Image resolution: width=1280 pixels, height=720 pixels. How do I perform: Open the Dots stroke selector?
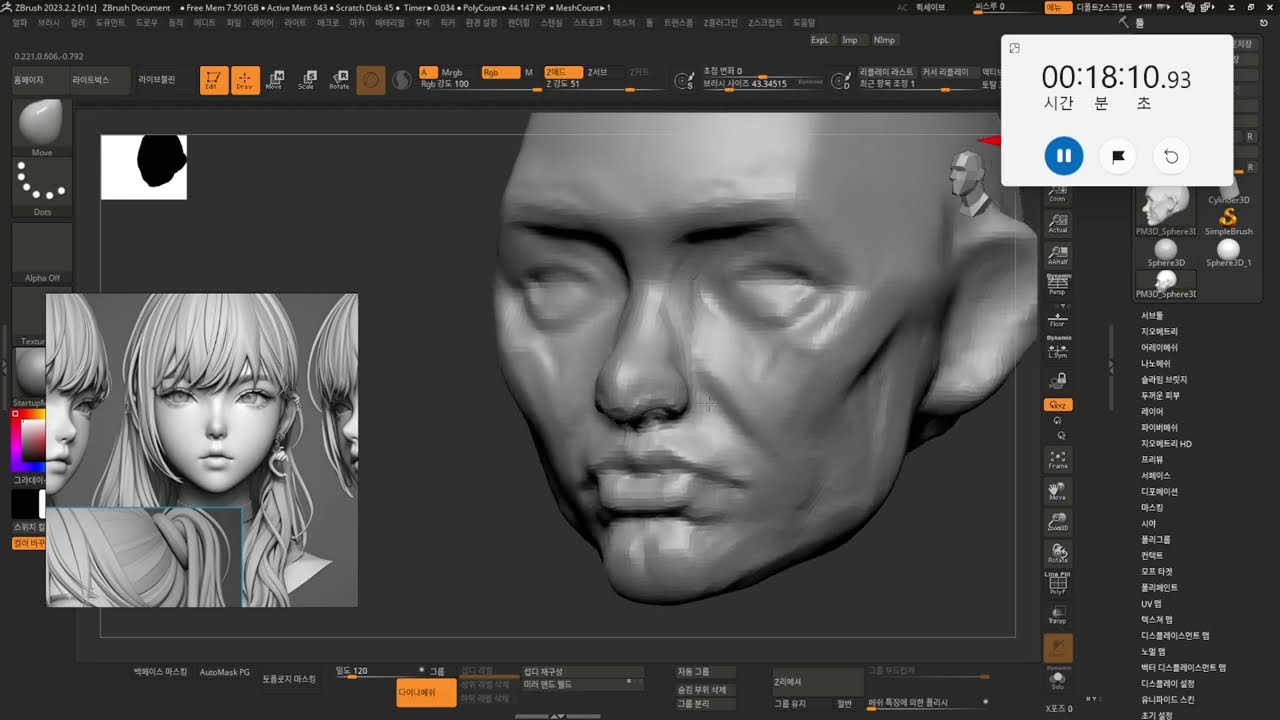[42, 187]
